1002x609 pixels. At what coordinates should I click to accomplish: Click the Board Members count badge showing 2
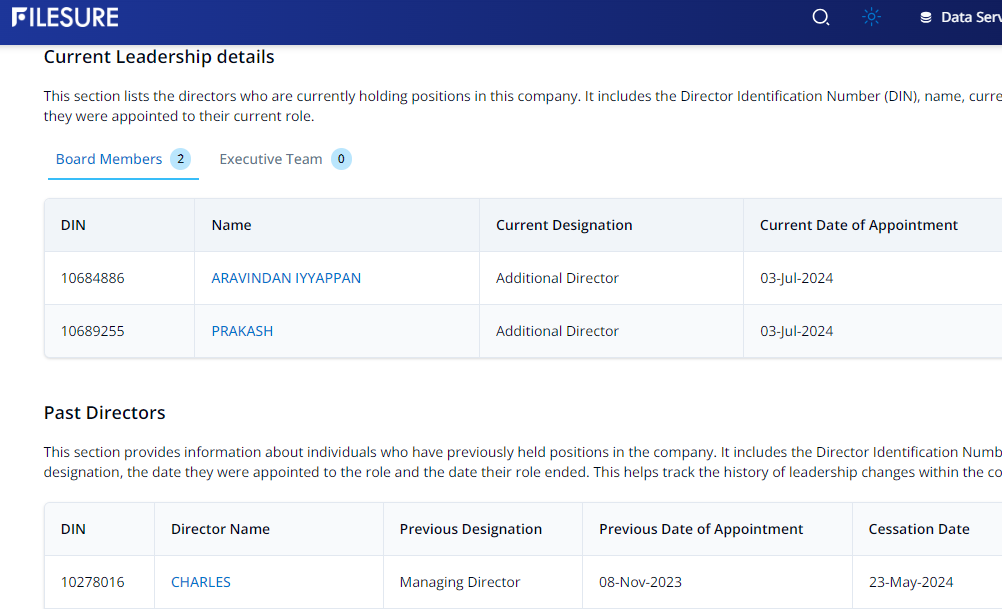[x=180, y=159]
